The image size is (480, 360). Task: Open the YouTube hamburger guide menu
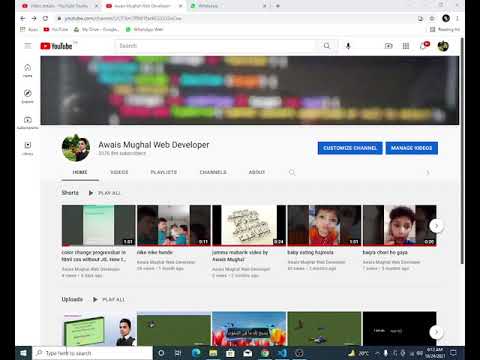[x=28, y=46]
